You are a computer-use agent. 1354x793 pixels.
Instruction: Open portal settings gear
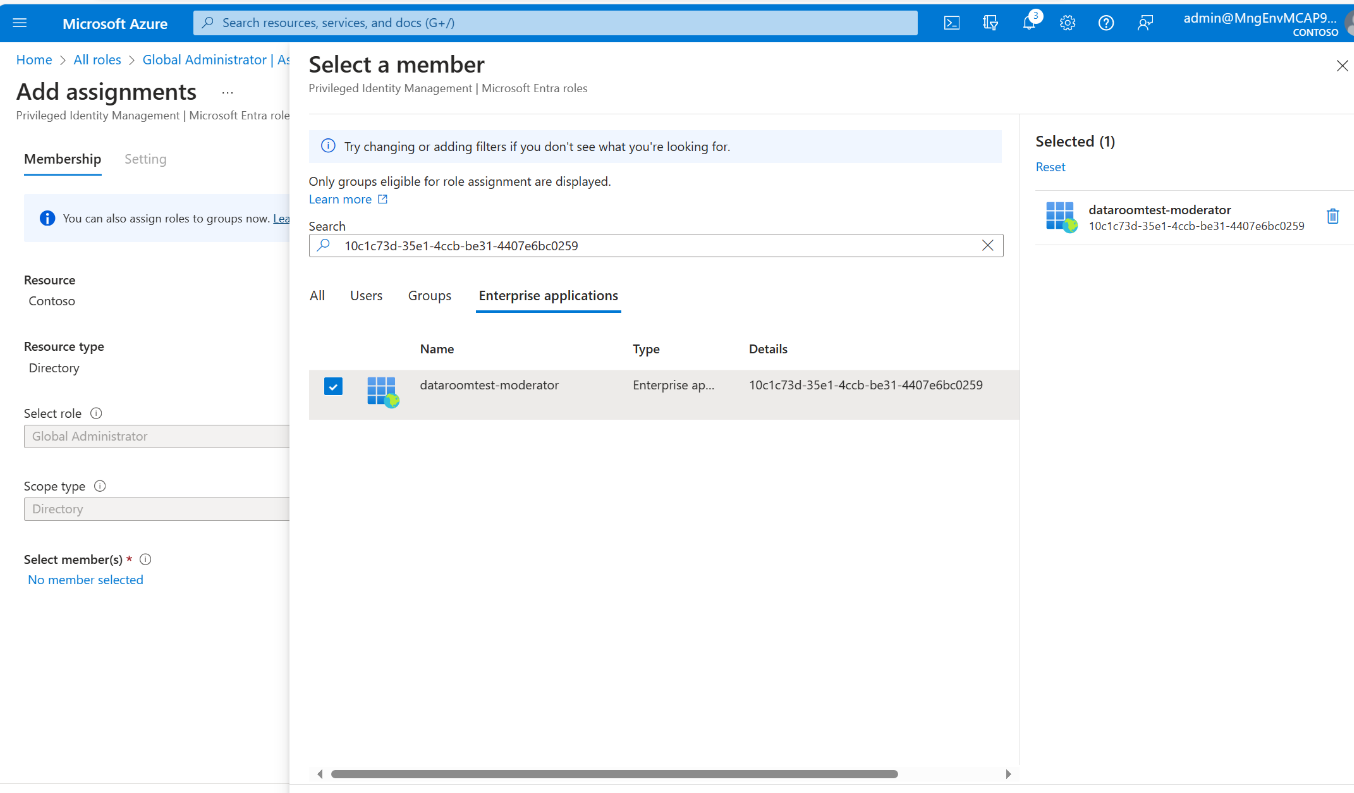coord(1067,23)
